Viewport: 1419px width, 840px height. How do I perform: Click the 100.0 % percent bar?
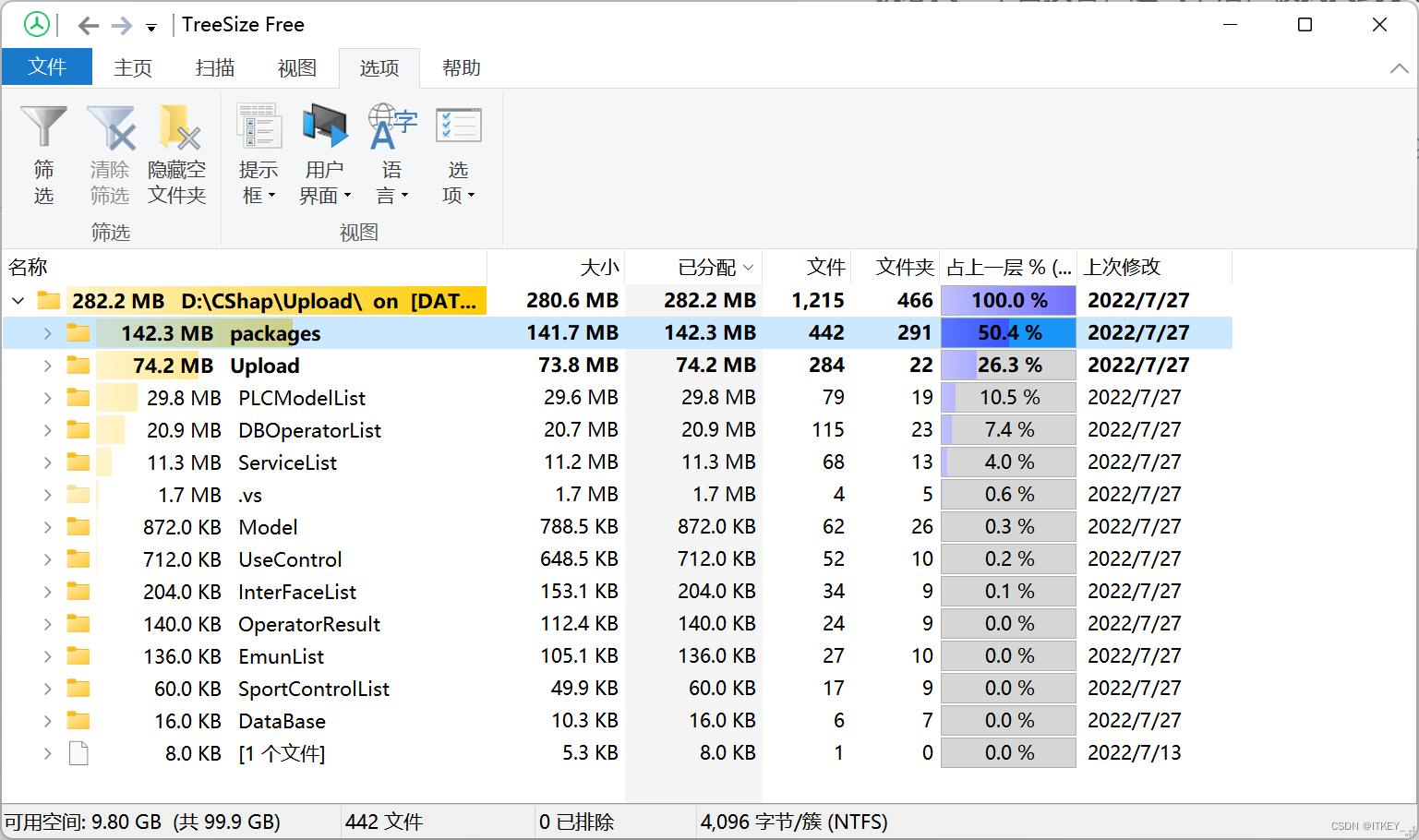[x=1008, y=301]
